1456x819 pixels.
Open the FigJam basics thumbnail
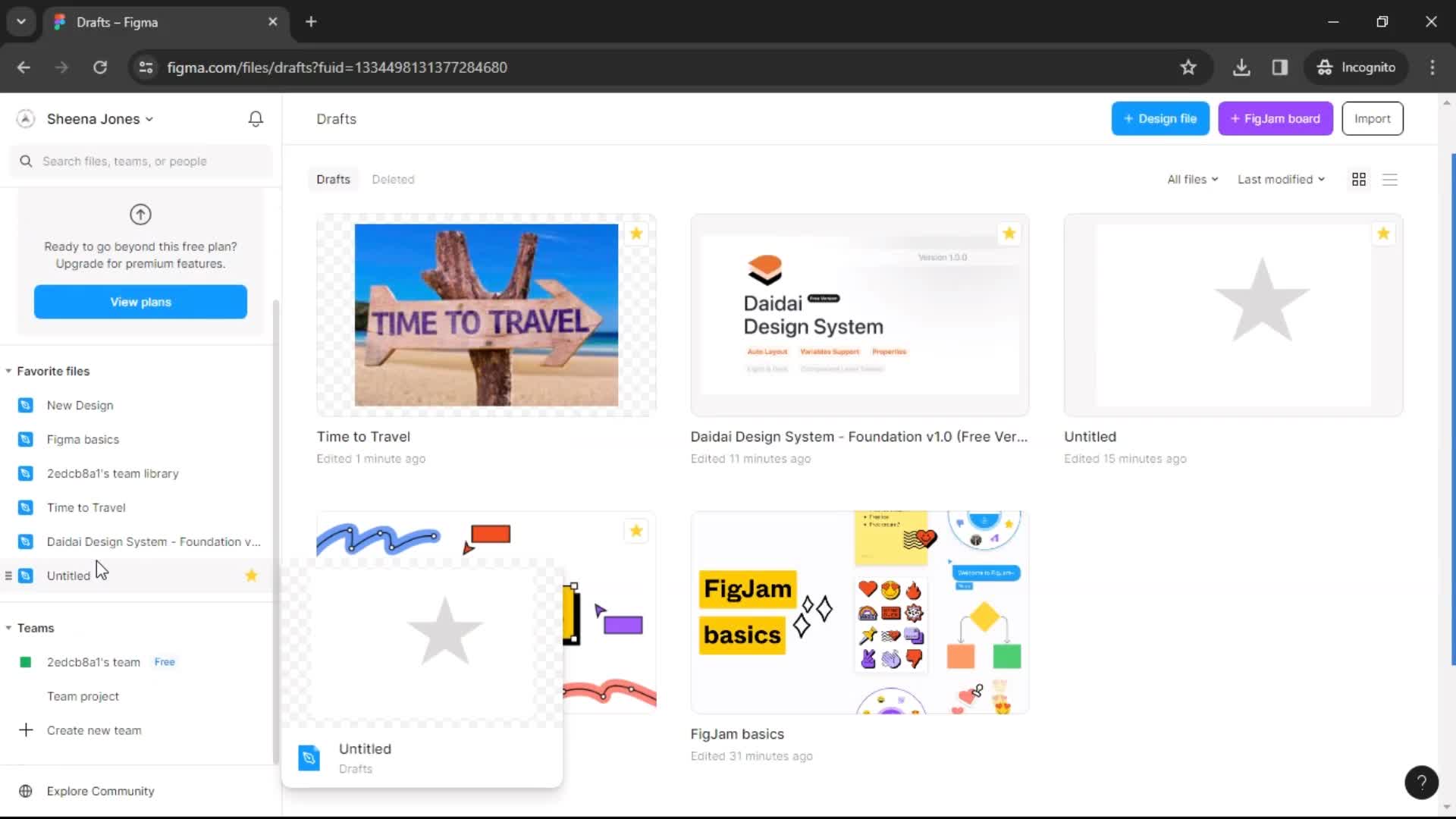[859, 612]
